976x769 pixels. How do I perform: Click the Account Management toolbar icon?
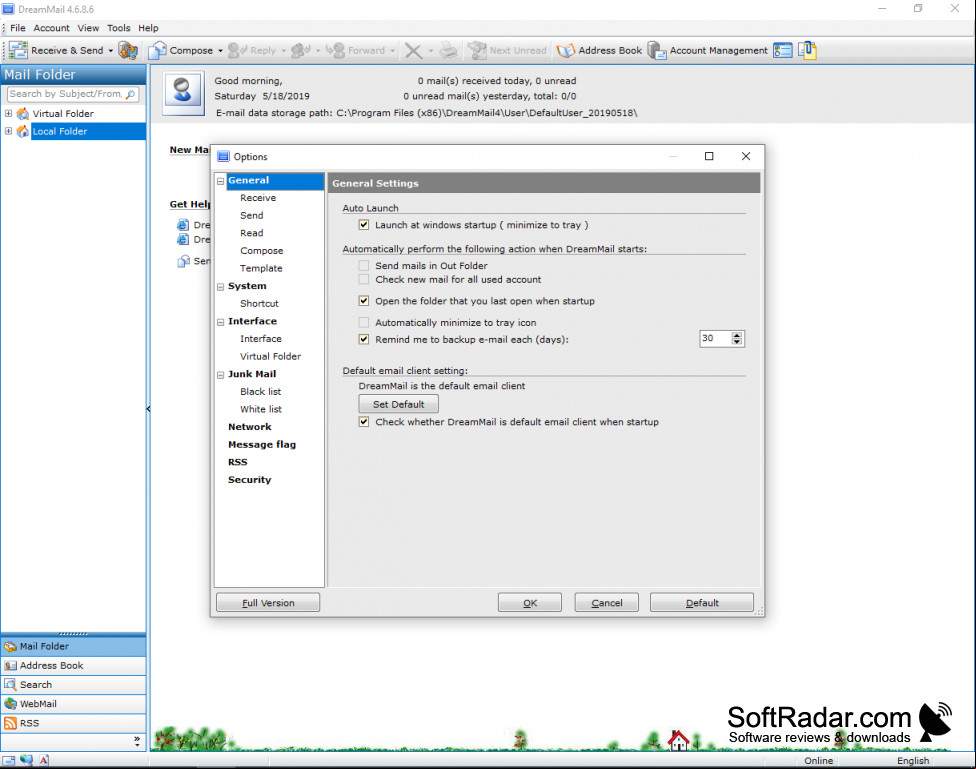coord(657,50)
